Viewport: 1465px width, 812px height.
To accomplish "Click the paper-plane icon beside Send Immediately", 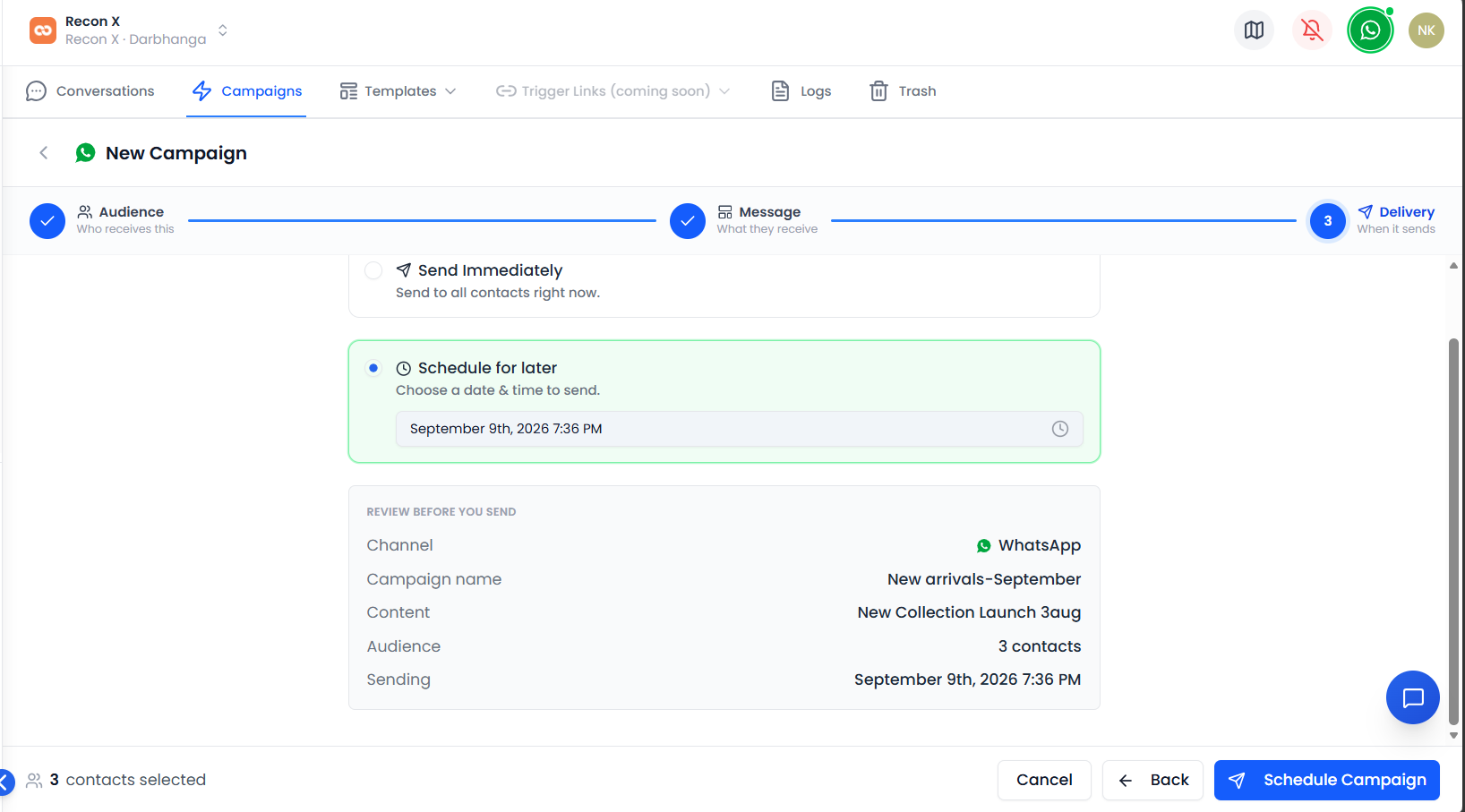I will tap(404, 270).
